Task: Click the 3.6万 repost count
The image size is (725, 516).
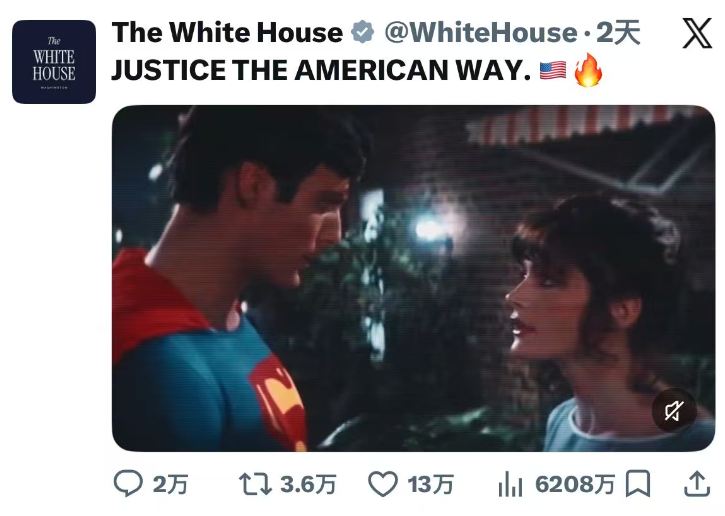Action: [308, 485]
